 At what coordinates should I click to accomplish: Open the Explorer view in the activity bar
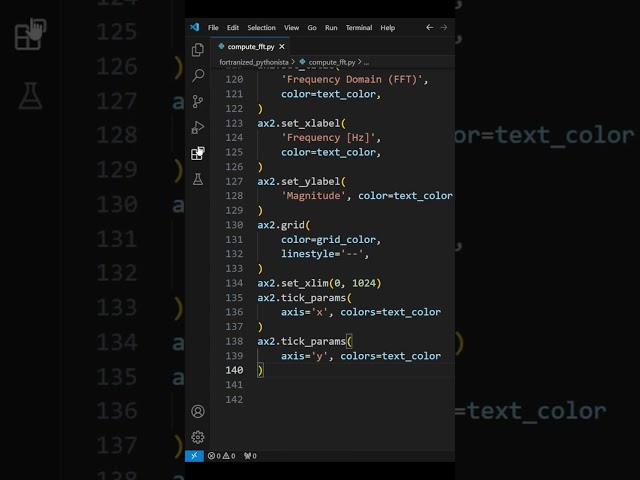[198, 50]
